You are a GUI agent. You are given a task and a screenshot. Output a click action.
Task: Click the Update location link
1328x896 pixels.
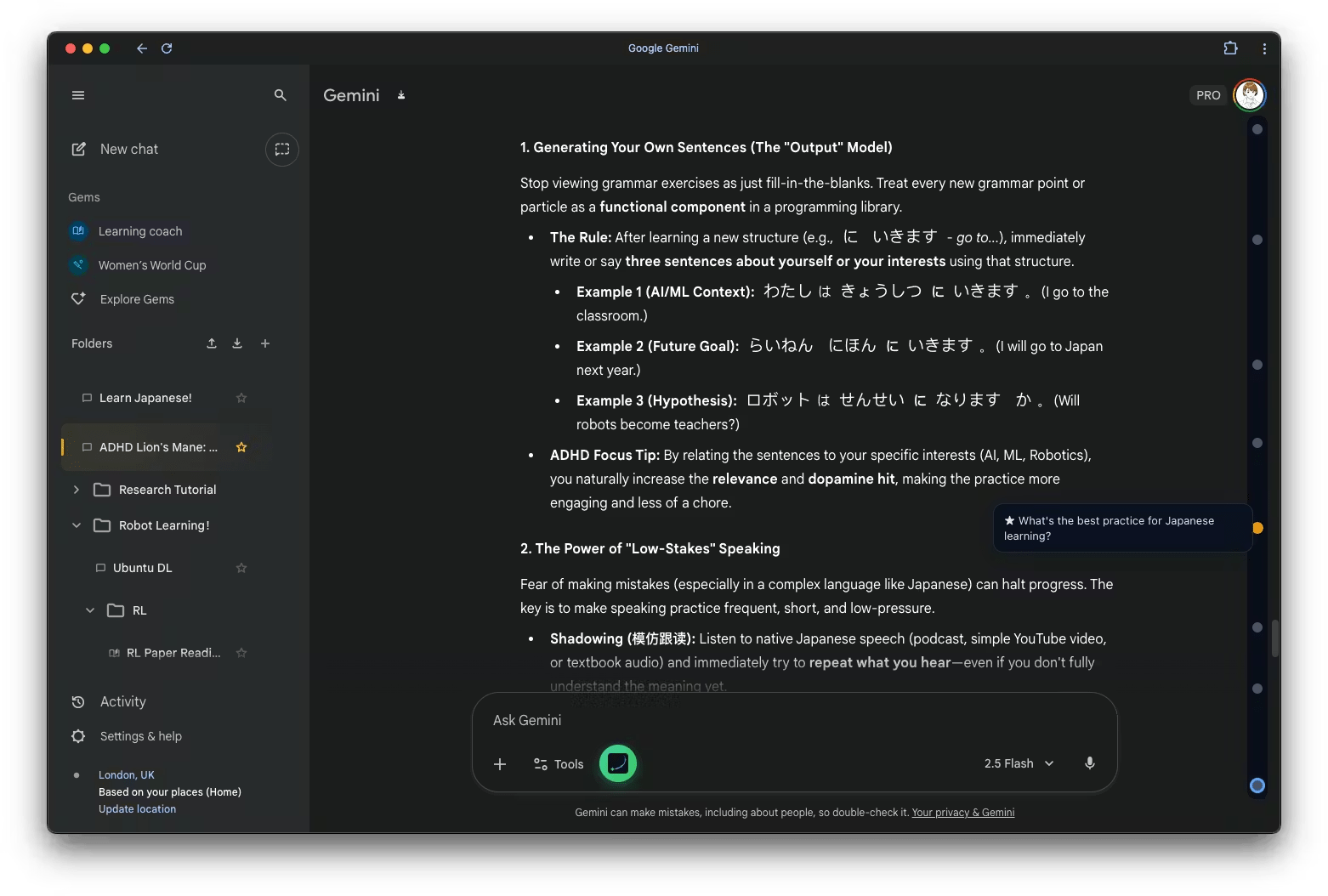pos(137,809)
